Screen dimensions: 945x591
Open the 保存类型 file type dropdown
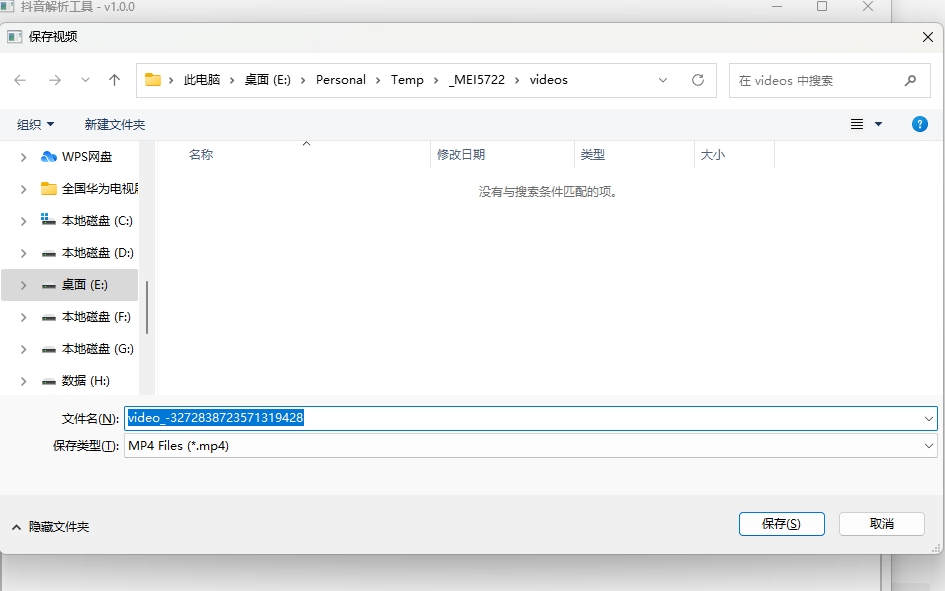click(530, 446)
